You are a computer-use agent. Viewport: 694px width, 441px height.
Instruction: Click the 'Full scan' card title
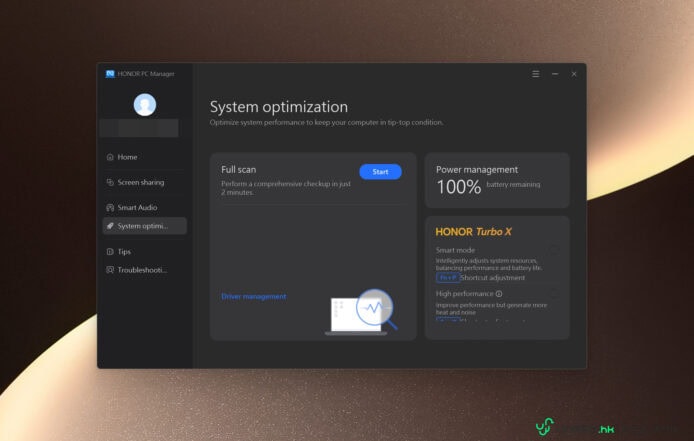click(x=239, y=170)
